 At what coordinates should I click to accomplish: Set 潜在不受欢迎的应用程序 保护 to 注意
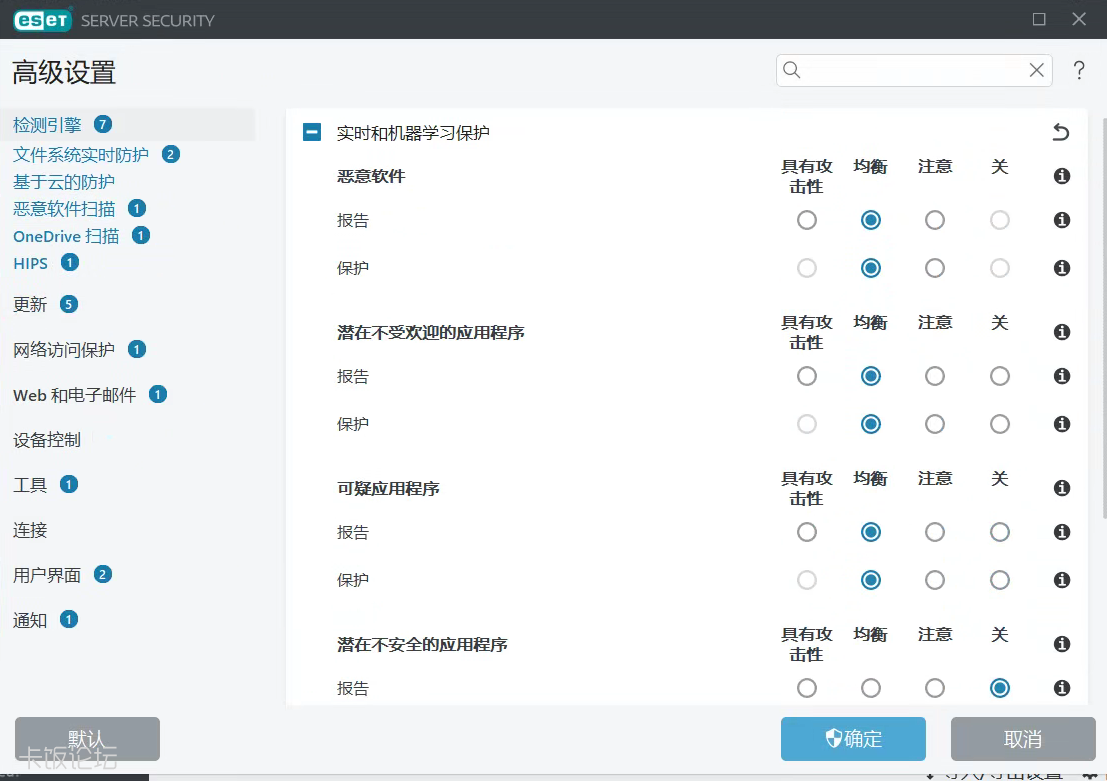pos(935,424)
